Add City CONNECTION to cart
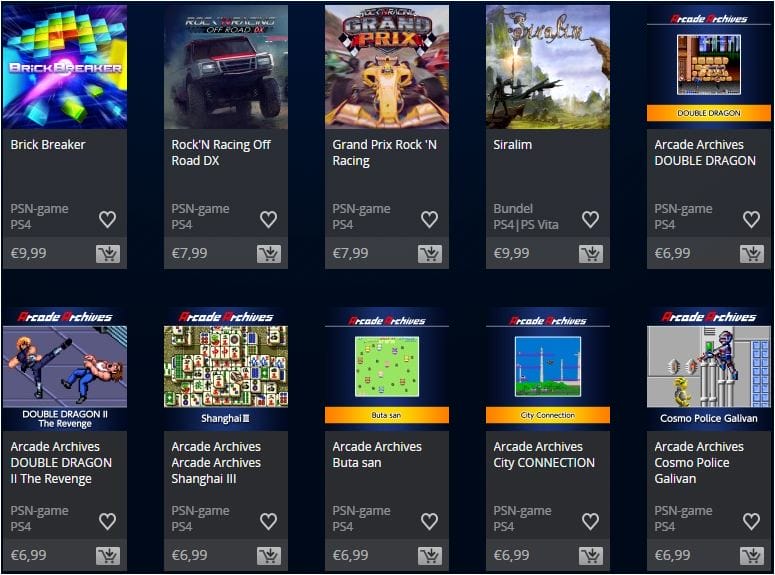The height and width of the screenshot is (575, 775). [591, 556]
